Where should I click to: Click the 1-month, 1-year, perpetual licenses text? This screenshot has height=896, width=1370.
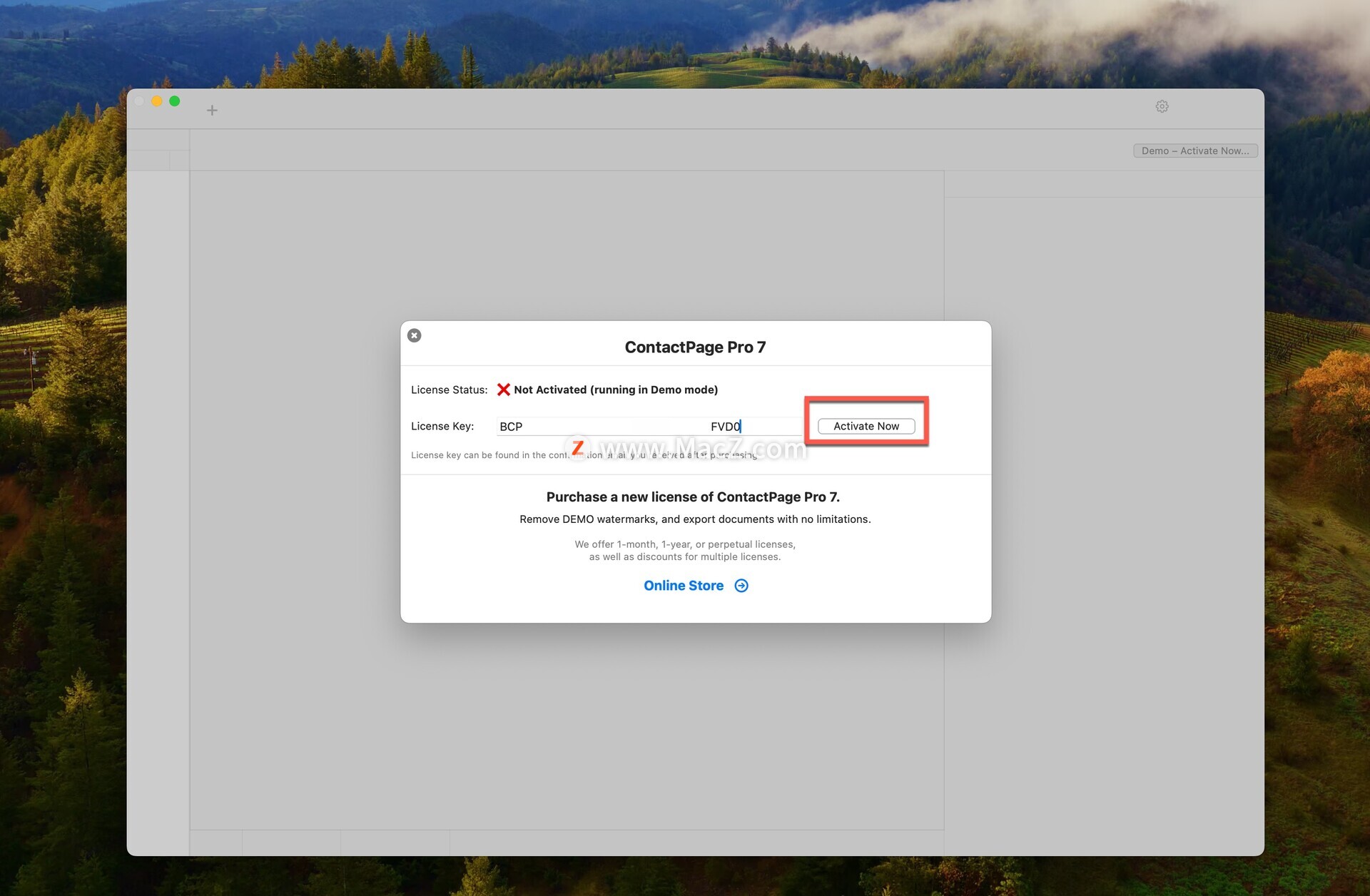pos(685,551)
